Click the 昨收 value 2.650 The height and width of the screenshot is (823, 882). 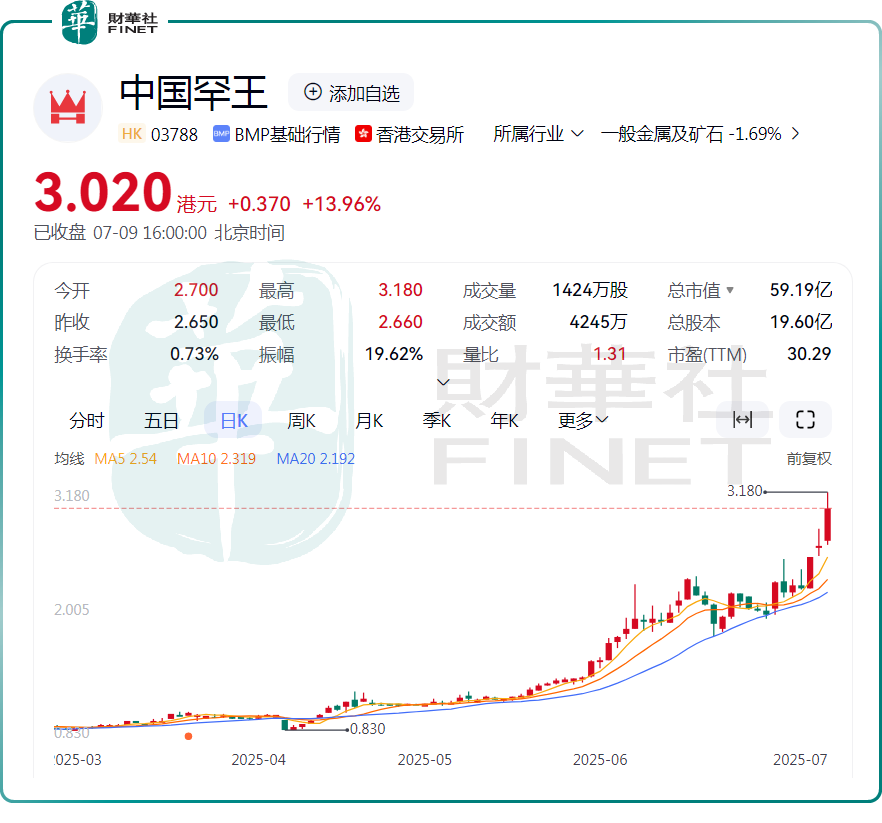pyautogui.click(x=196, y=322)
